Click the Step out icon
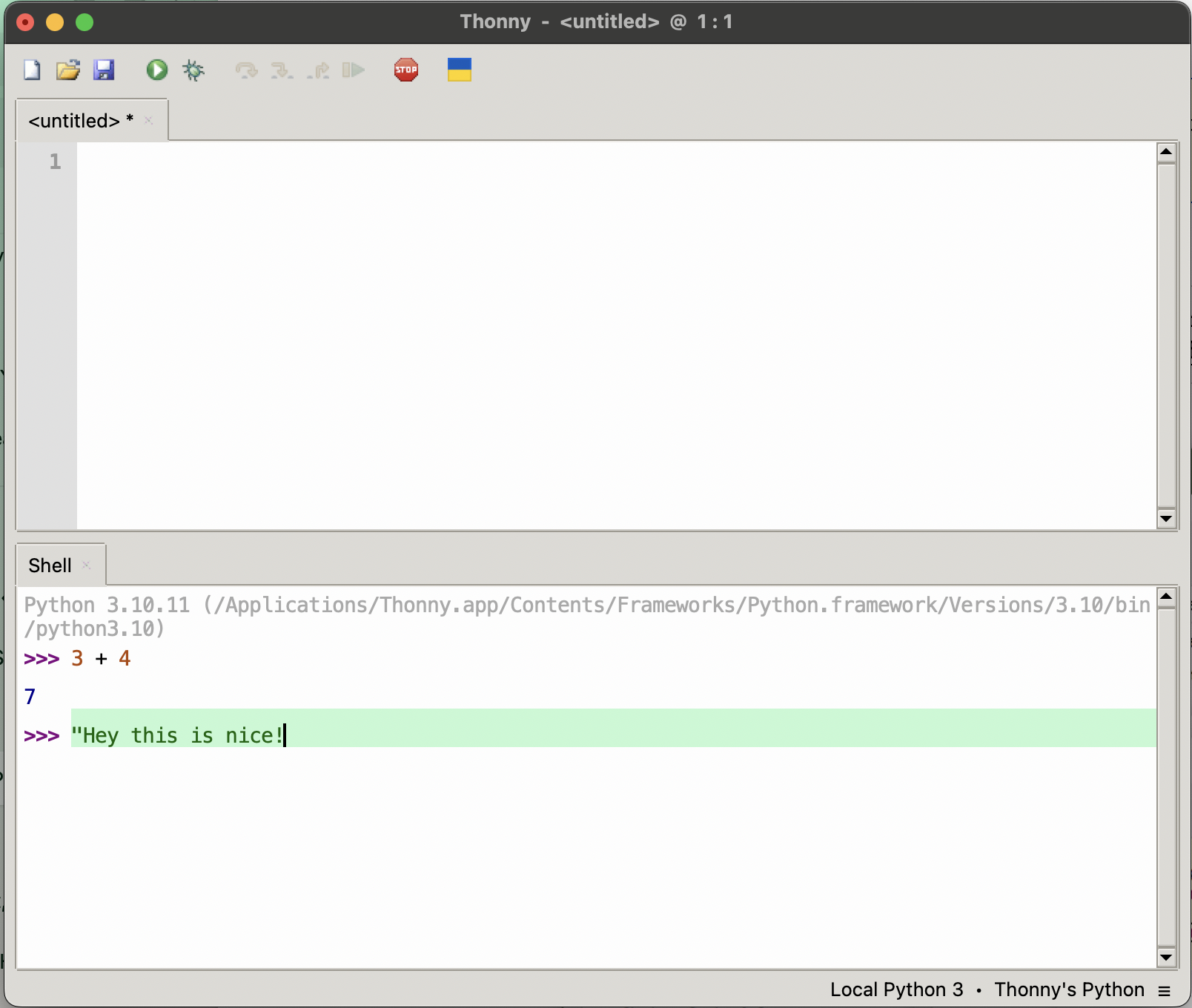The image size is (1192, 1008). click(318, 70)
